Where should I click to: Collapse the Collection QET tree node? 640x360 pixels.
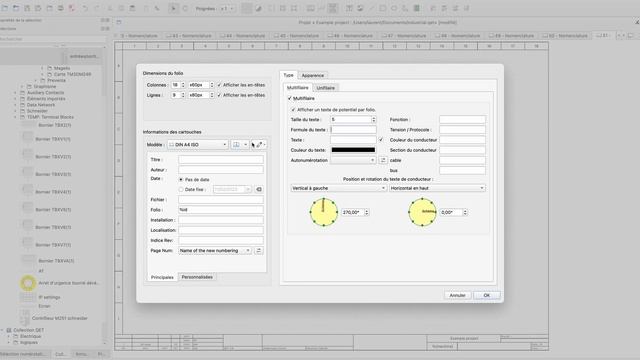[x=2, y=330]
